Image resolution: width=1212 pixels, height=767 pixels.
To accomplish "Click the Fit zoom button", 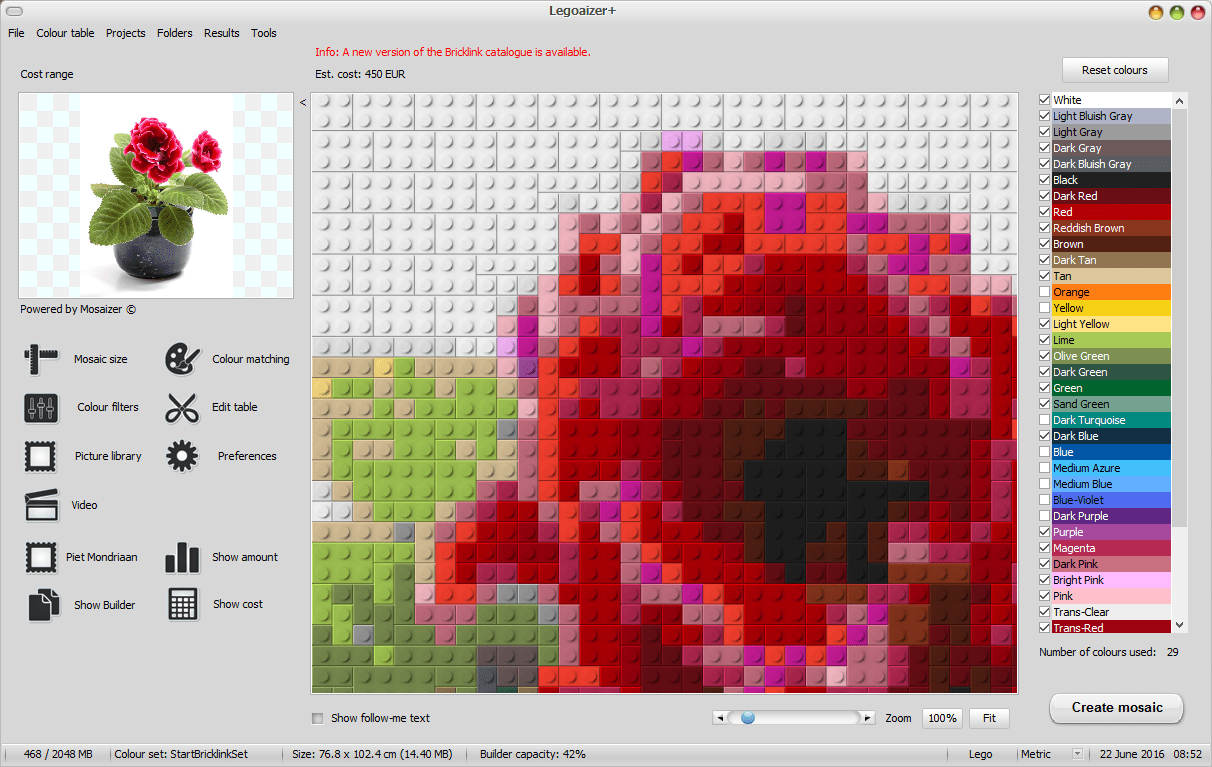I will [989, 718].
